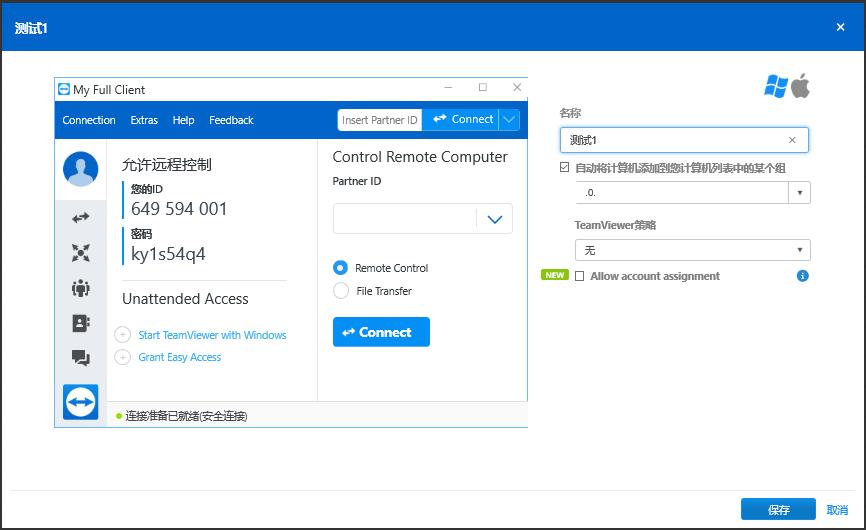Close the 测试1 dialog
The width and height of the screenshot is (866, 530).
click(841, 27)
